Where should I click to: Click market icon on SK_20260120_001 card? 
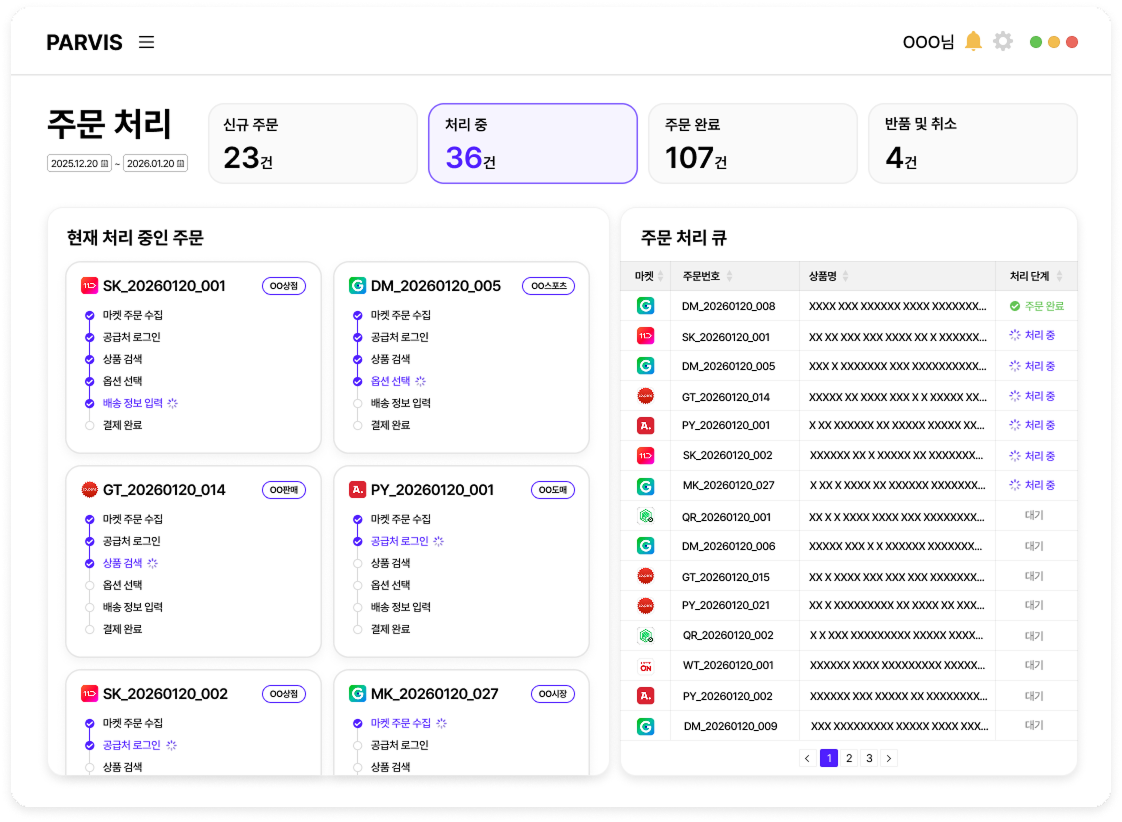tap(89, 285)
